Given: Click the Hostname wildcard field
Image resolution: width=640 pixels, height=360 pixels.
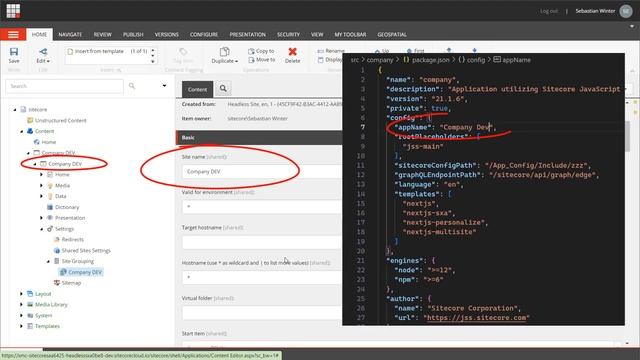Looking at the screenshot, I should (262, 278).
